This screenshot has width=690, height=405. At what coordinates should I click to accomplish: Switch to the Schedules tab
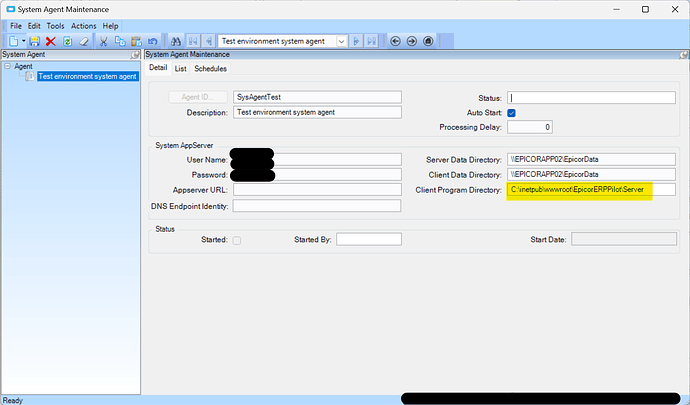(x=210, y=69)
